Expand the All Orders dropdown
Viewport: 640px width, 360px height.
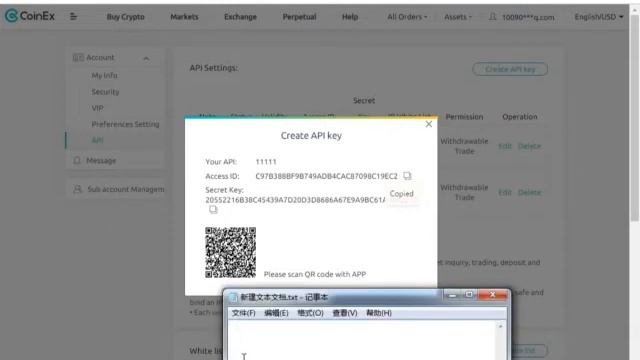click(407, 17)
